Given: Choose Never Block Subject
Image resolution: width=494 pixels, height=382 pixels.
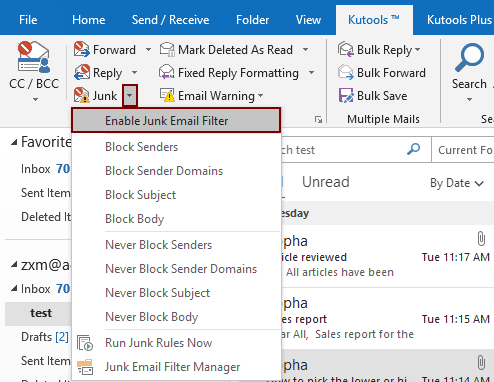Looking at the screenshot, I should (176, 293).
